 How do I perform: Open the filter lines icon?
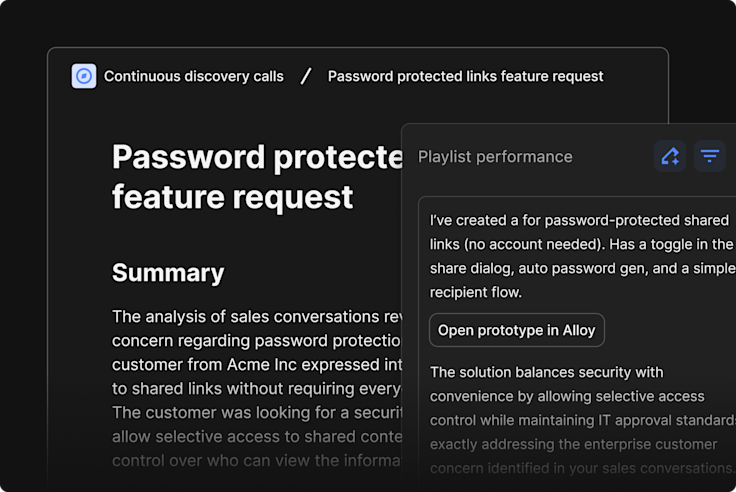click(710, 156)
